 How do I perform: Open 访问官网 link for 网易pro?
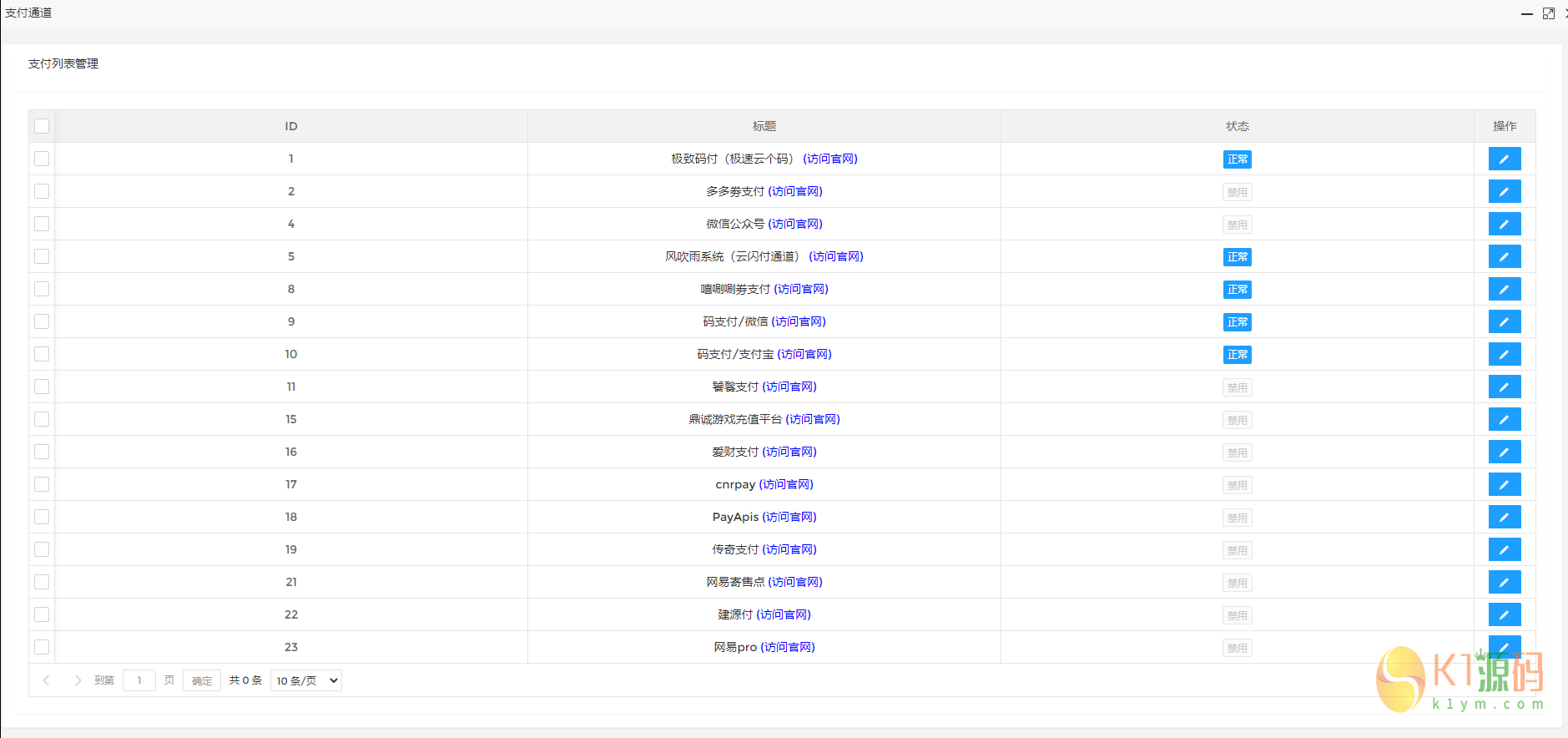[788, 647]
